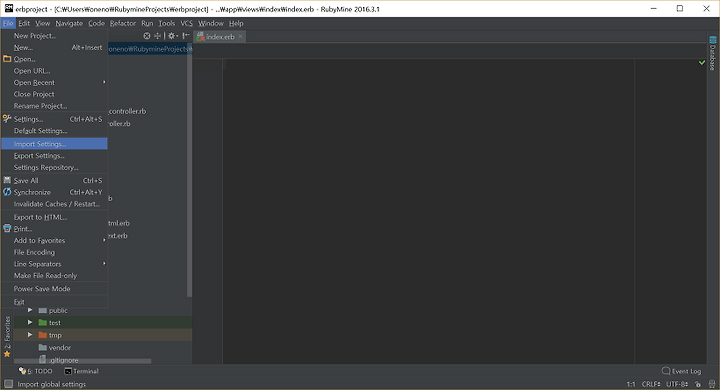720x390 pixels.
Task: Toggle file read-only lock icon in status bar
Action: pyautogui.click(x=698, y=384)
